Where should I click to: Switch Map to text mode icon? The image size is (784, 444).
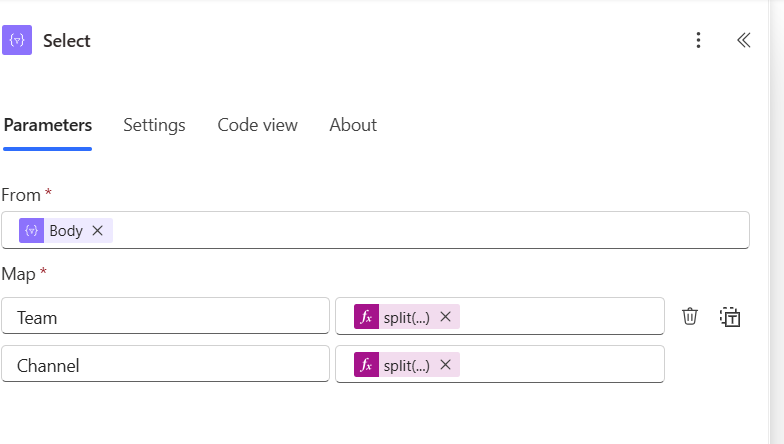pos(730,317)
